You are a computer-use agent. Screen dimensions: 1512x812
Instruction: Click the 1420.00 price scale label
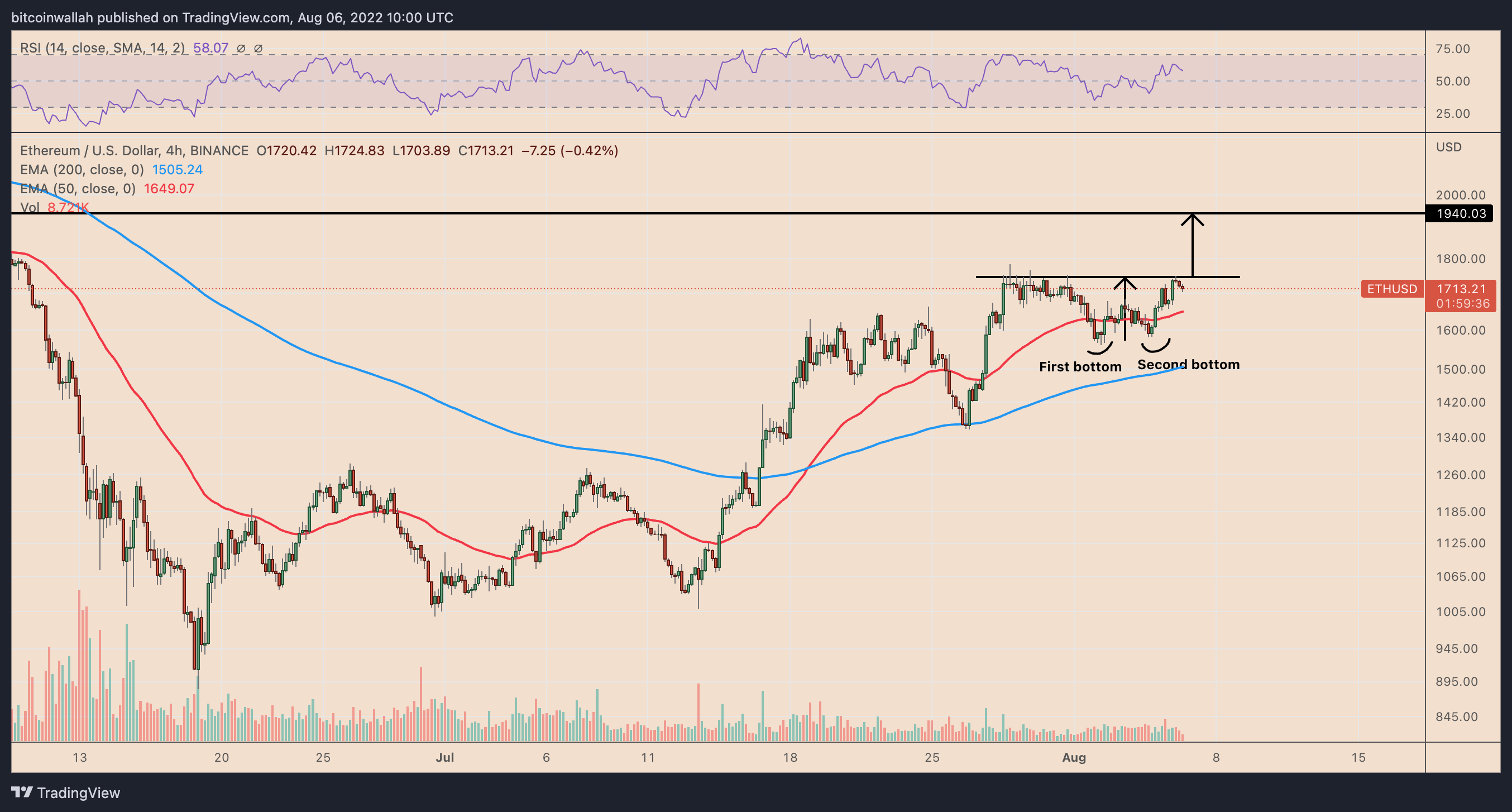(1460, 403)
